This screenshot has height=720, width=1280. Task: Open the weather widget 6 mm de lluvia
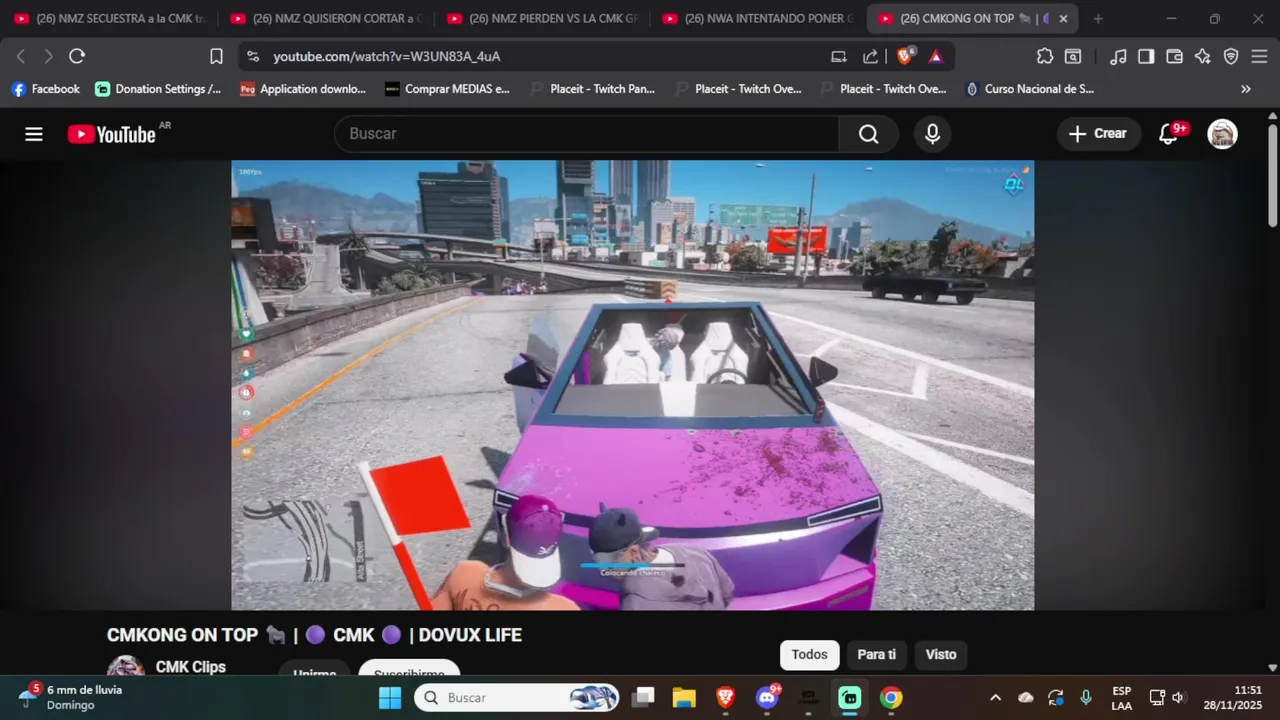coord(70,697)
